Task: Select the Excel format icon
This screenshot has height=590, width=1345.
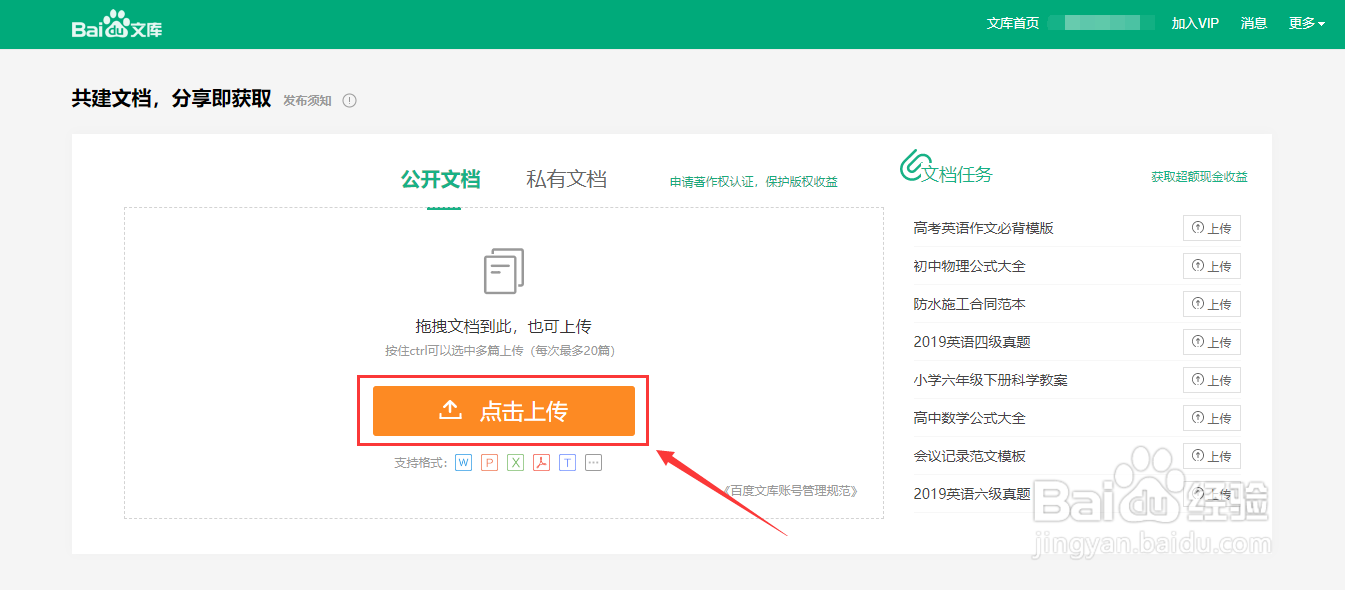Action: click(x=515, y=462)
